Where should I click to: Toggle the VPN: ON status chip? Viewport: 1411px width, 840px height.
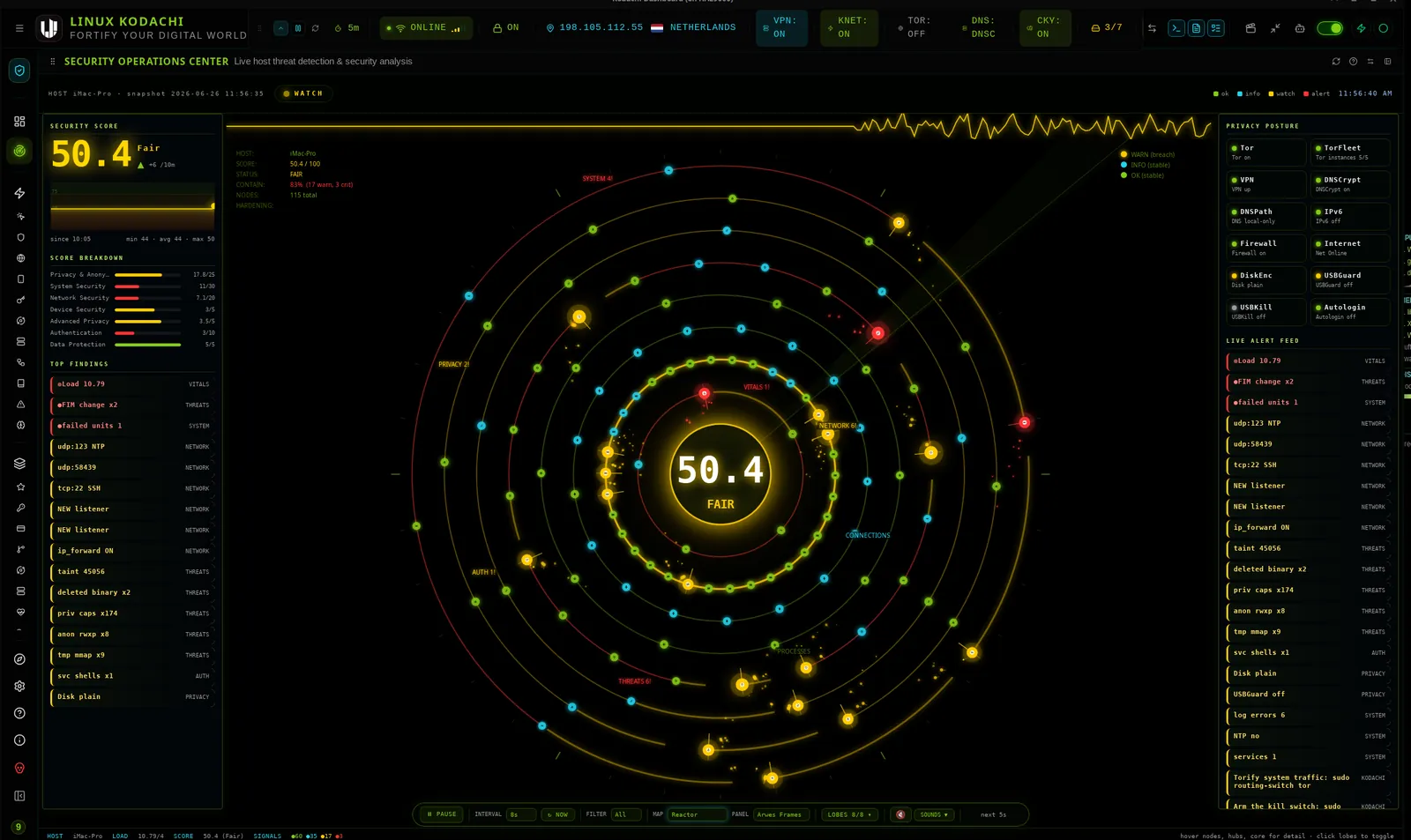coord(781,27)
